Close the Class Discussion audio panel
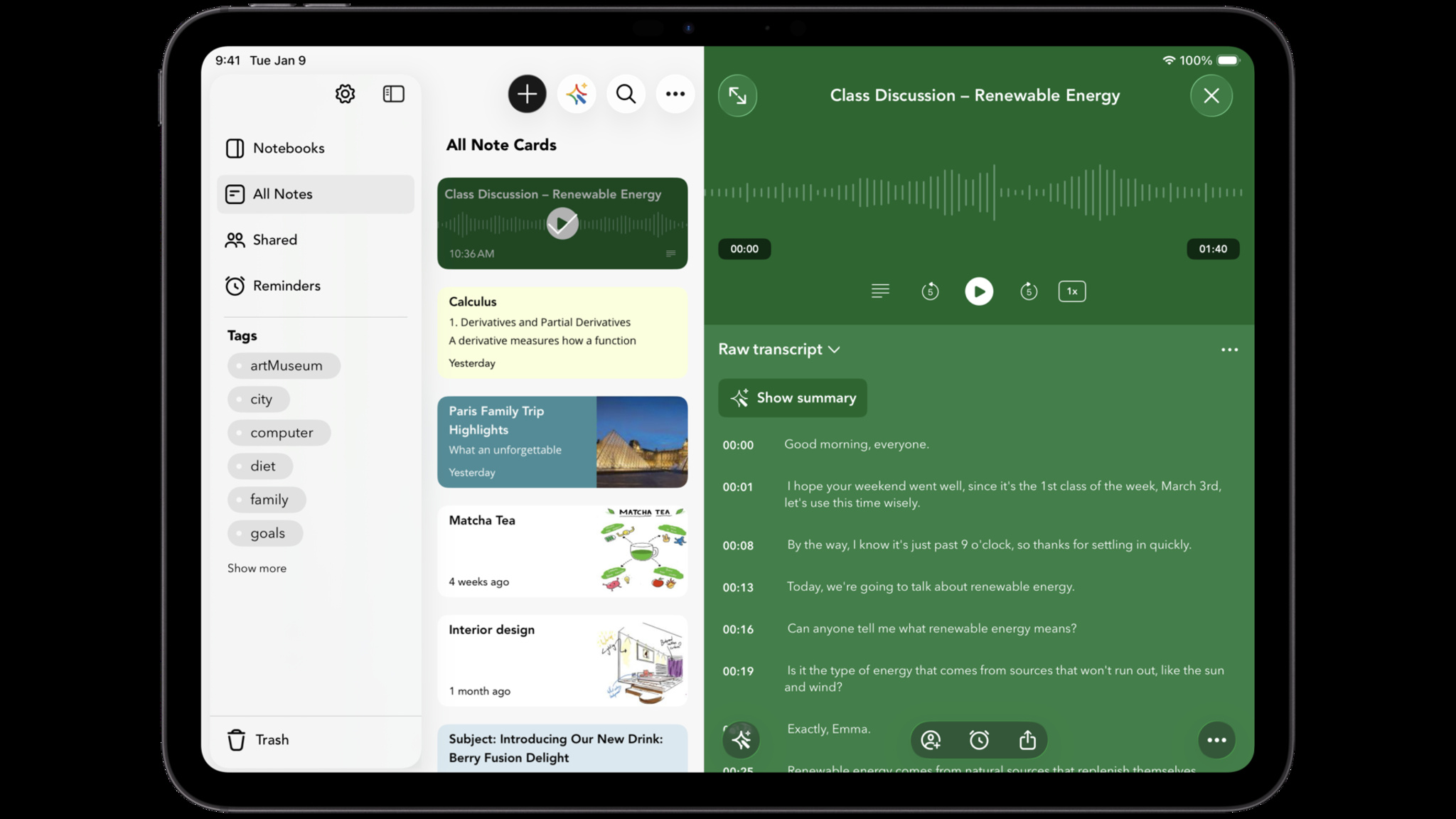The height and width of the screenshot is (819, 1456). click(x=1211, y=96)
